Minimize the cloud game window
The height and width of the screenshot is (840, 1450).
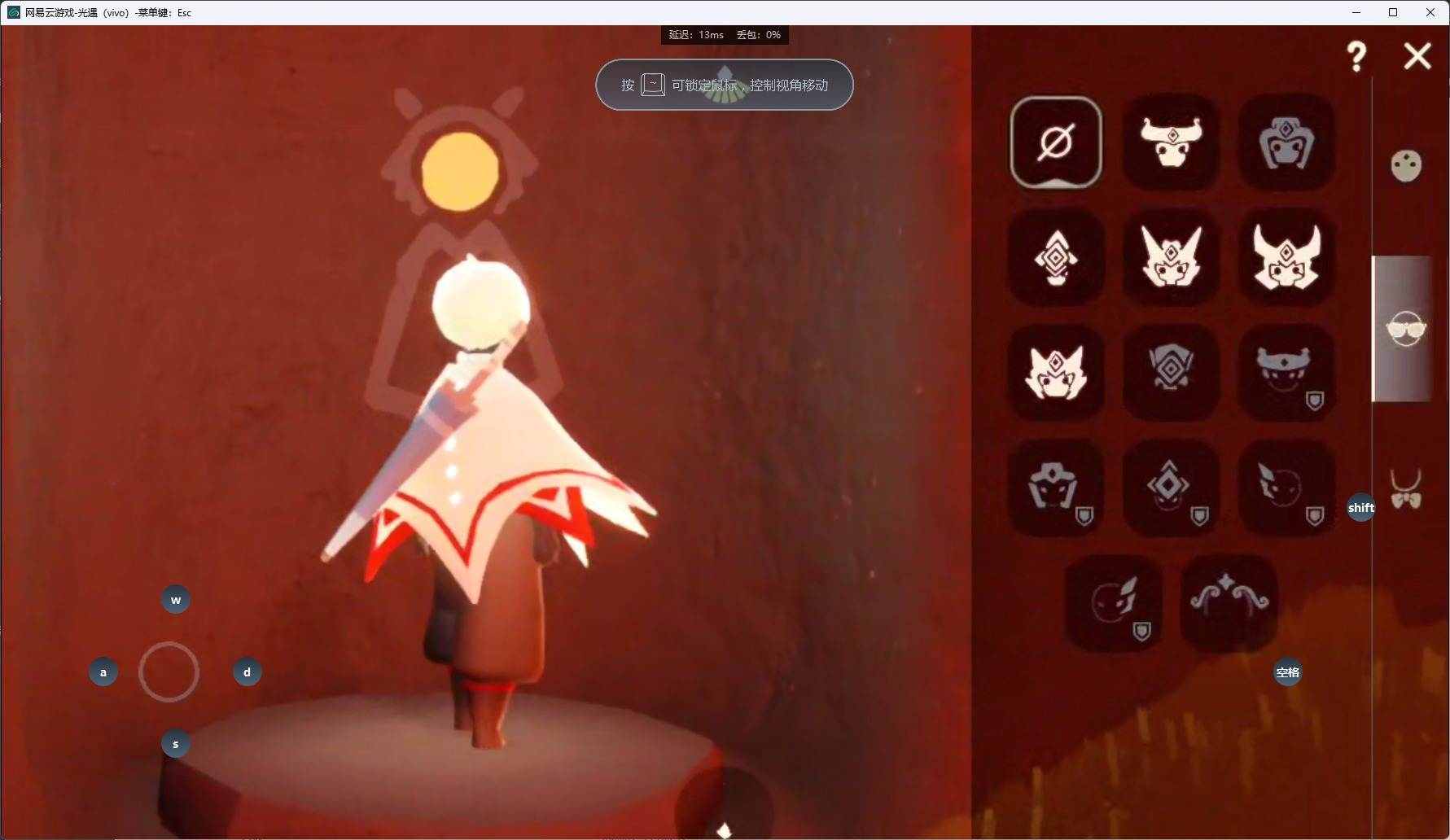(x=1356, y=12)
